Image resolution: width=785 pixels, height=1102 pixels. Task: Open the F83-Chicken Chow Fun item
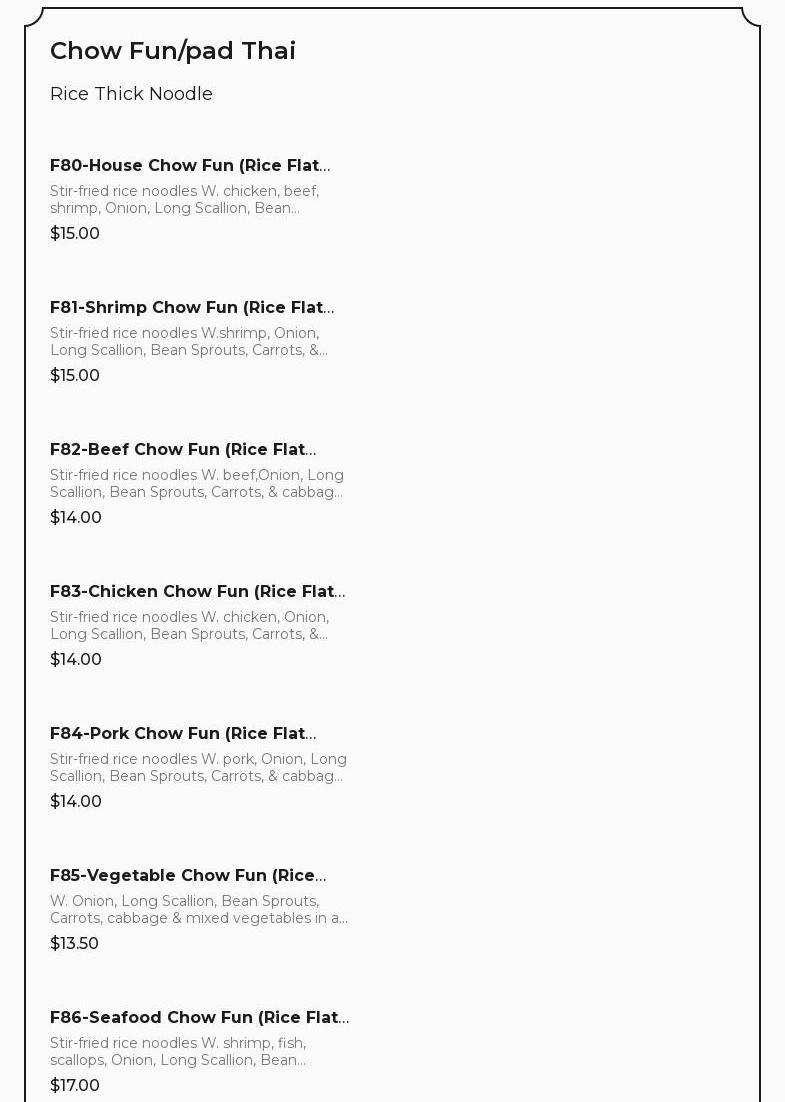(197, 592)
